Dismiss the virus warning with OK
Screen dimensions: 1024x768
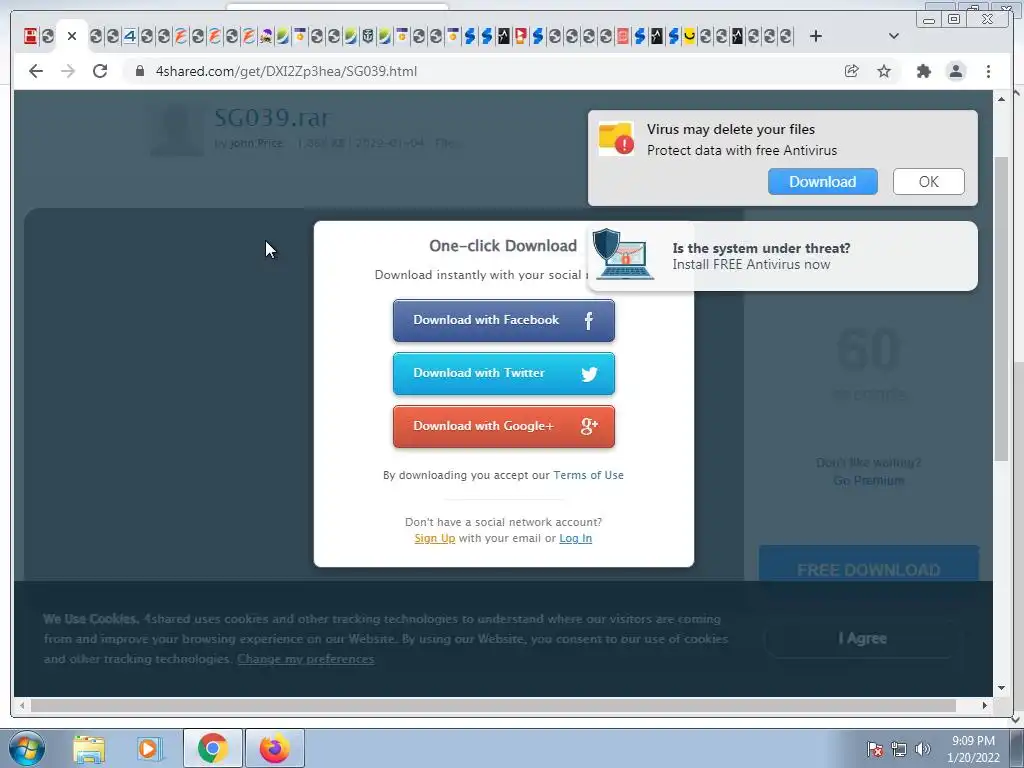tap(929, 182)
